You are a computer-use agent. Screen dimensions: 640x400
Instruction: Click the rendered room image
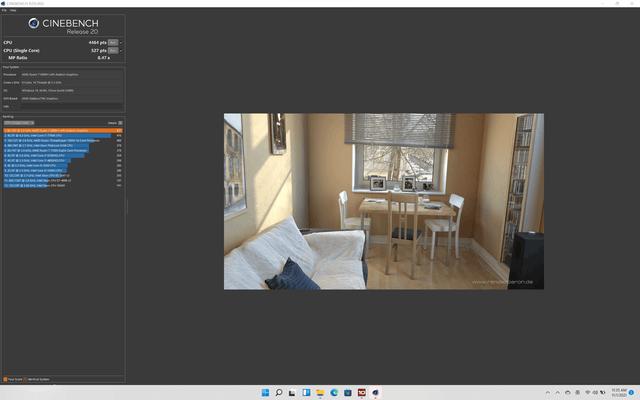pos(383,201)
